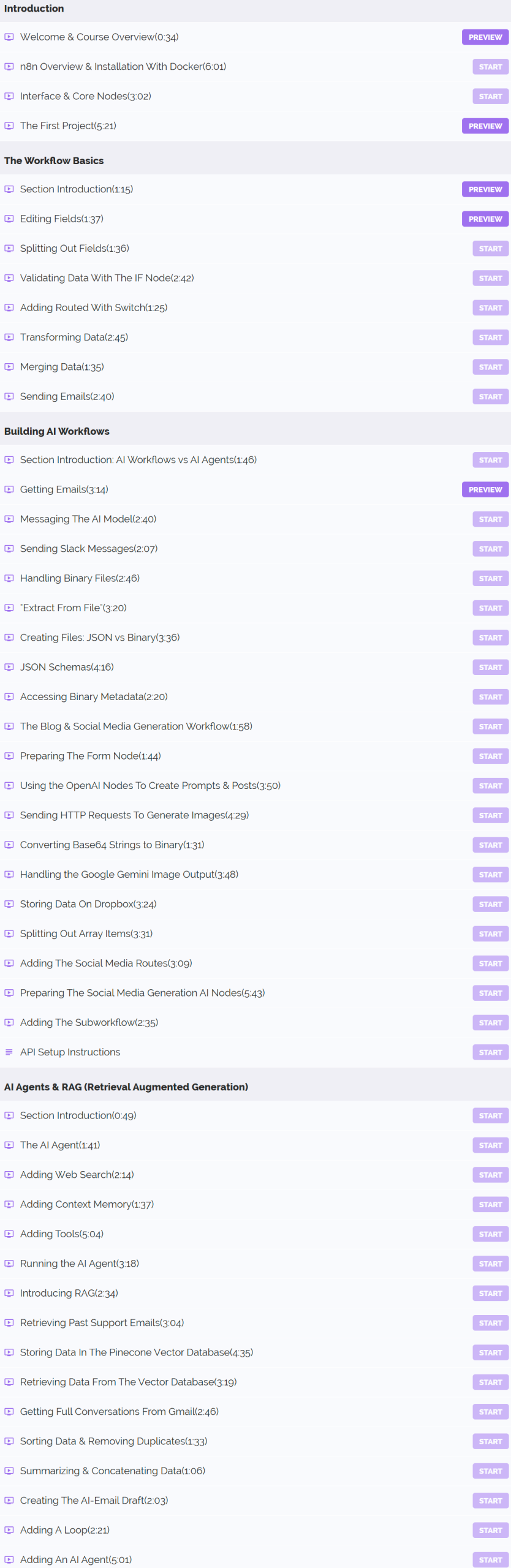This screenshot has width=511, height=1568.
Task: Hit Start on Validating Data With The IF Node
Action: 490,279
